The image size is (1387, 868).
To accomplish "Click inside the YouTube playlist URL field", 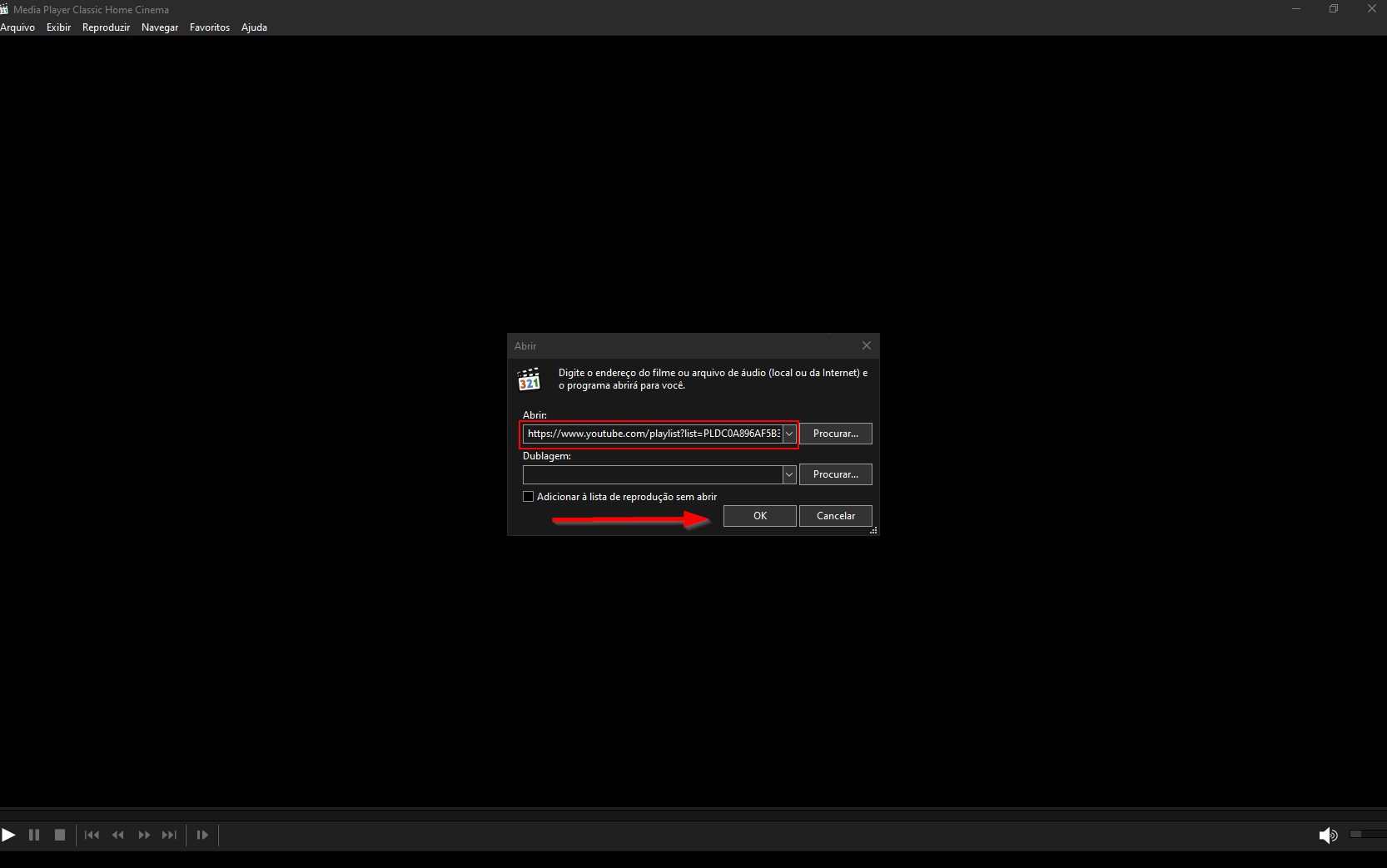I will [x=654, y=433].
